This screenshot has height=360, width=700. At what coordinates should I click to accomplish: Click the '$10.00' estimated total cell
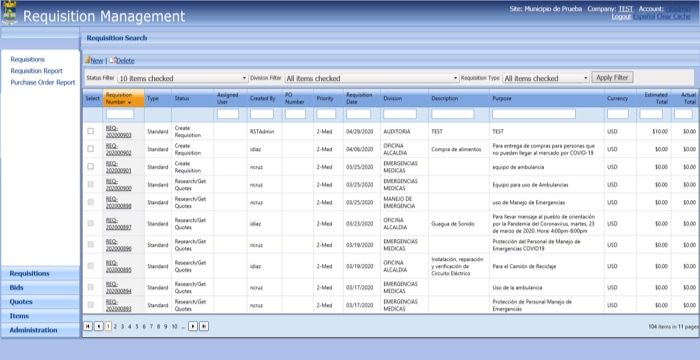pyautogui.click(x=659, y=132)
